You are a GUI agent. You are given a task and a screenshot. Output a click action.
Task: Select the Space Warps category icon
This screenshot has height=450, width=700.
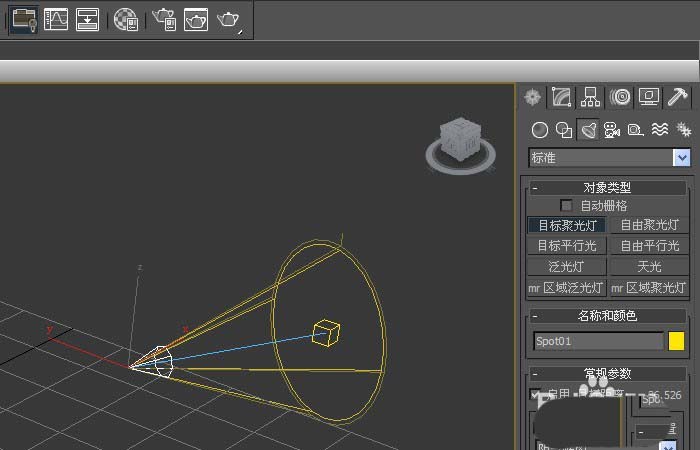click(x=660, y=130)
